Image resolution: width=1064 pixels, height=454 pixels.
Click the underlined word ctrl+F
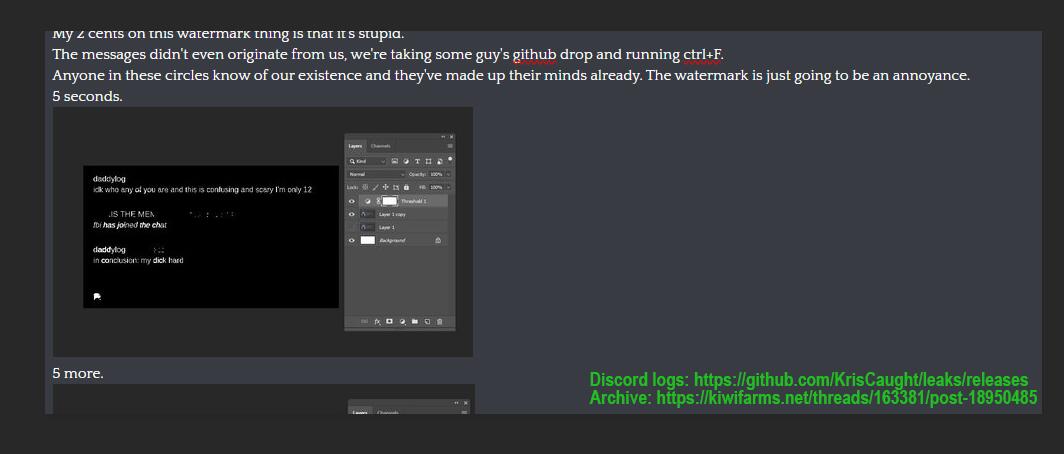point(702,54)
